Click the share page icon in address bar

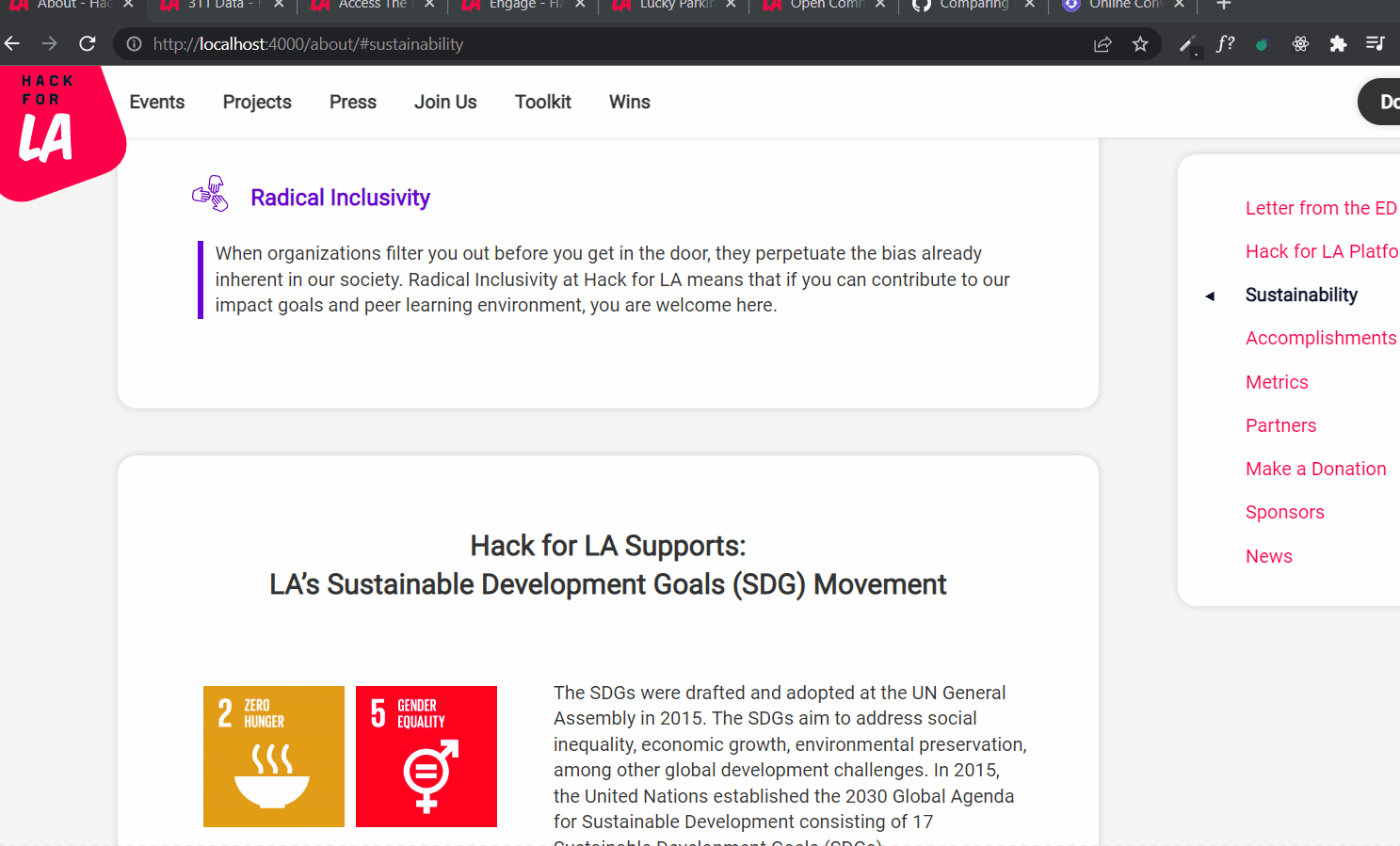[x=1102, y=44]
